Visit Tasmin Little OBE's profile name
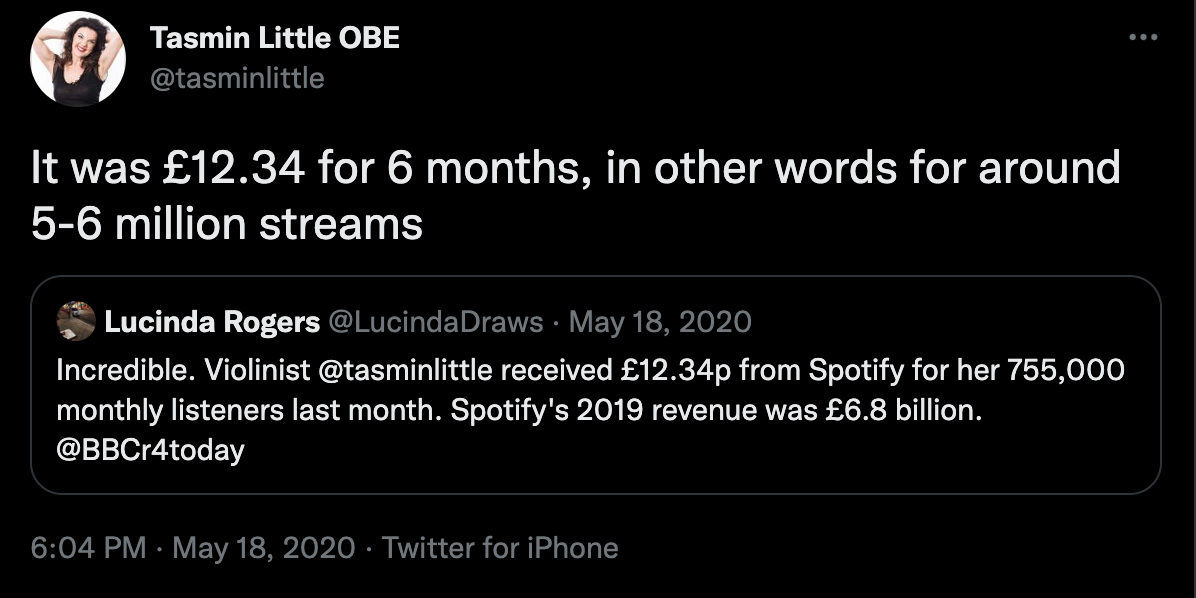1196x598 pixels. 275,38
